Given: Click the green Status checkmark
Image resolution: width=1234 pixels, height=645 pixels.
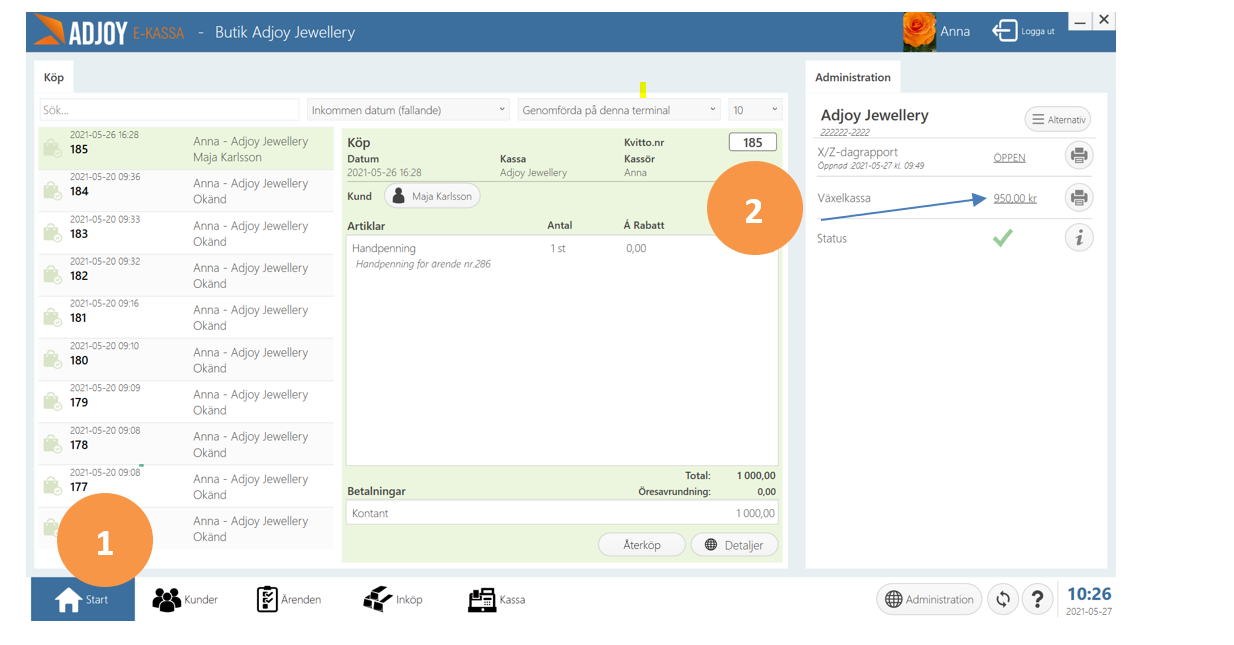Looking at the screenshot, I should (1002, 238).
